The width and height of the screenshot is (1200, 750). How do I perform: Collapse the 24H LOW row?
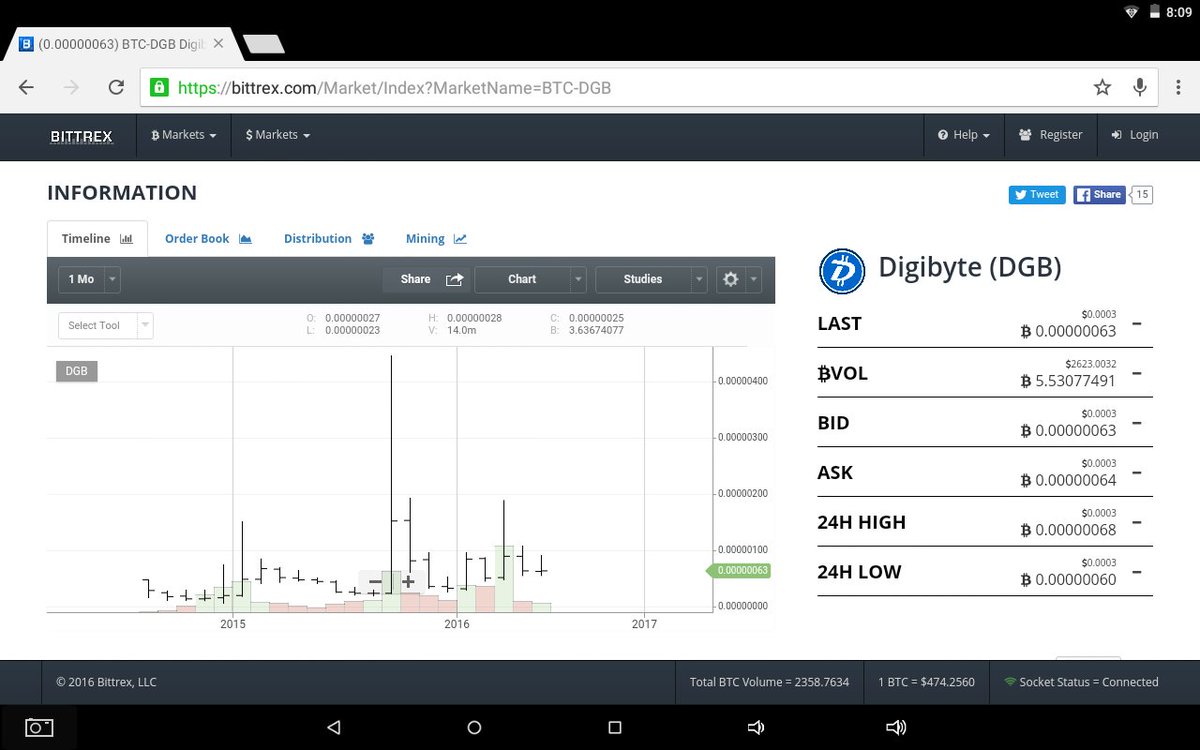(1137, 572)
